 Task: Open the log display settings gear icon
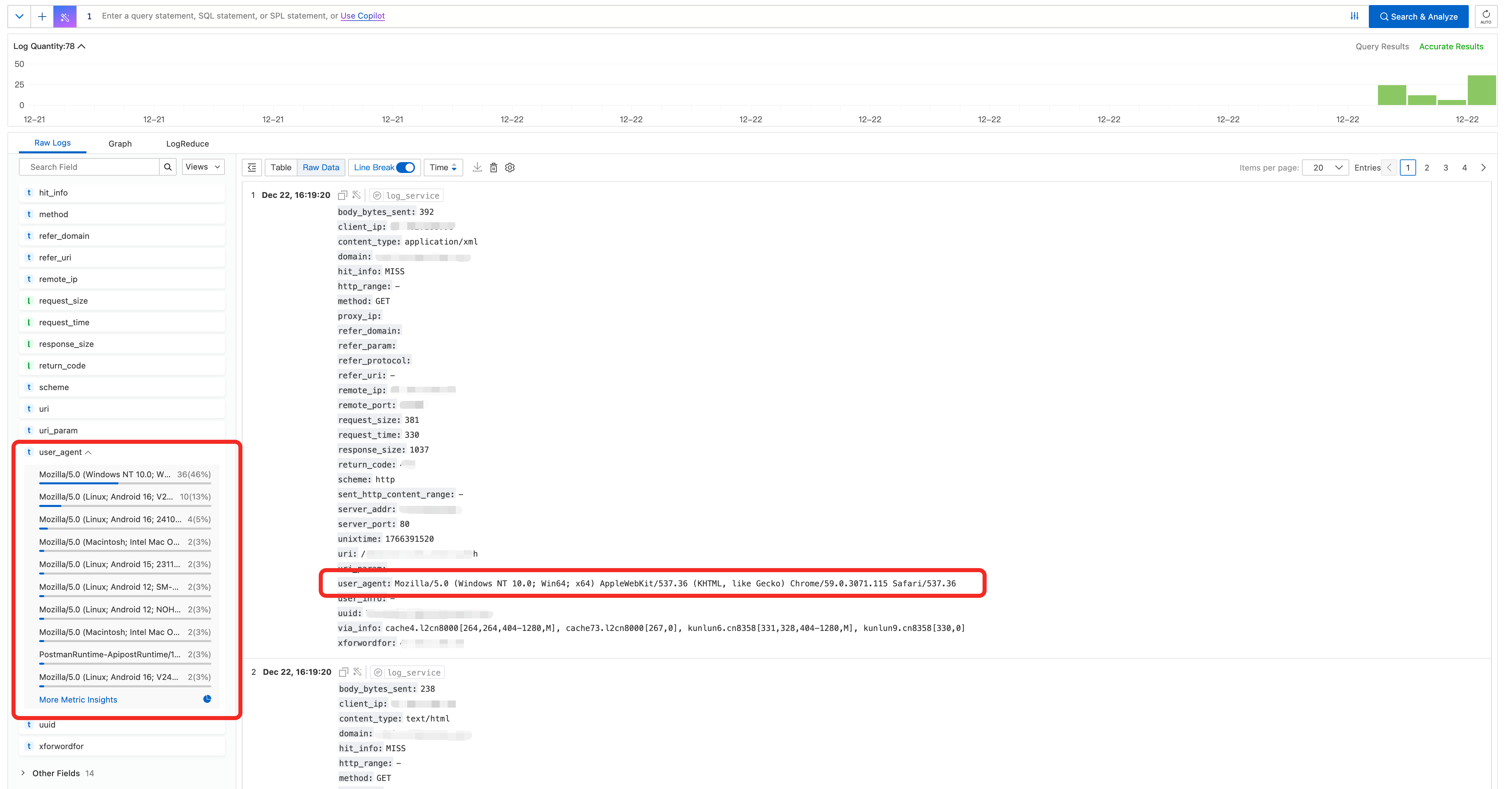click(x=510, y=167)
